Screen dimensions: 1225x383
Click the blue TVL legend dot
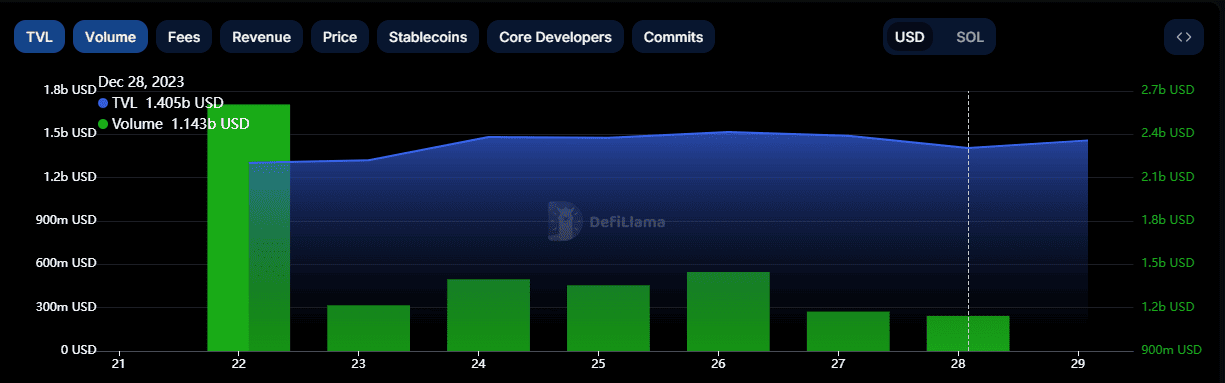tap(103, 103)
